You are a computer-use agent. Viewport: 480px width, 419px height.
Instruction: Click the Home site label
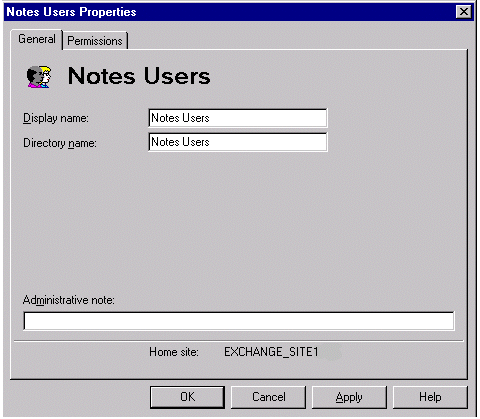tap(174, 352)
